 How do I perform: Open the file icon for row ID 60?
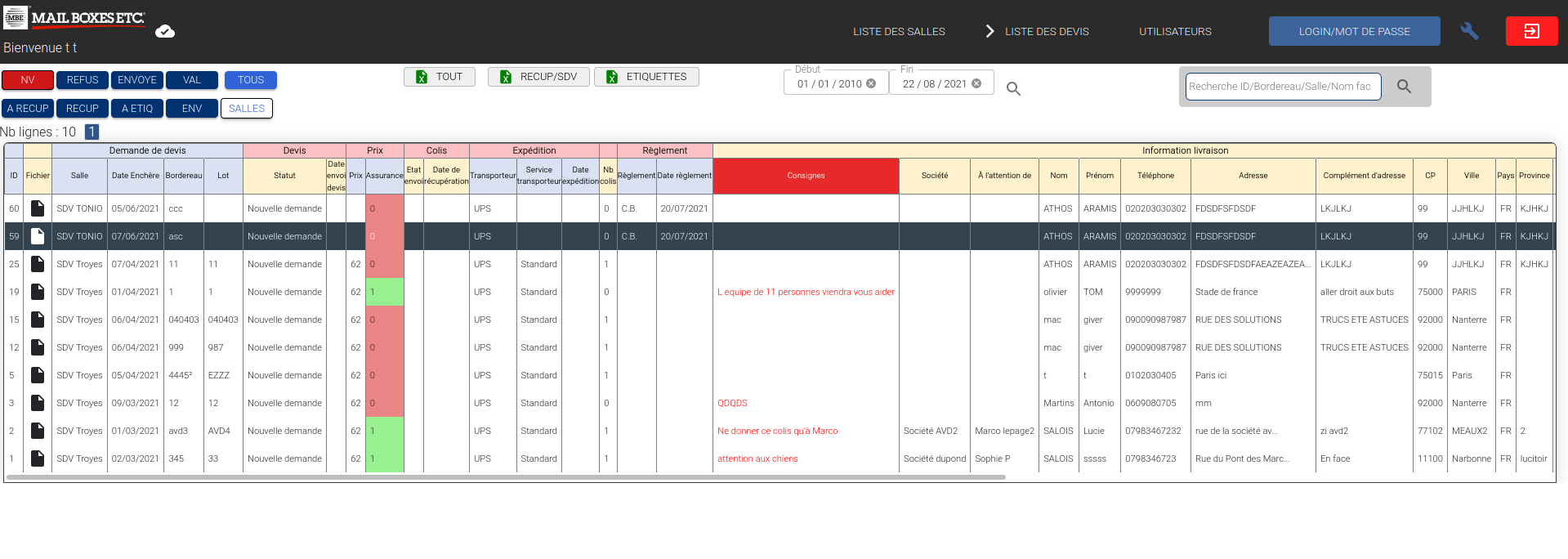point(38,208)
